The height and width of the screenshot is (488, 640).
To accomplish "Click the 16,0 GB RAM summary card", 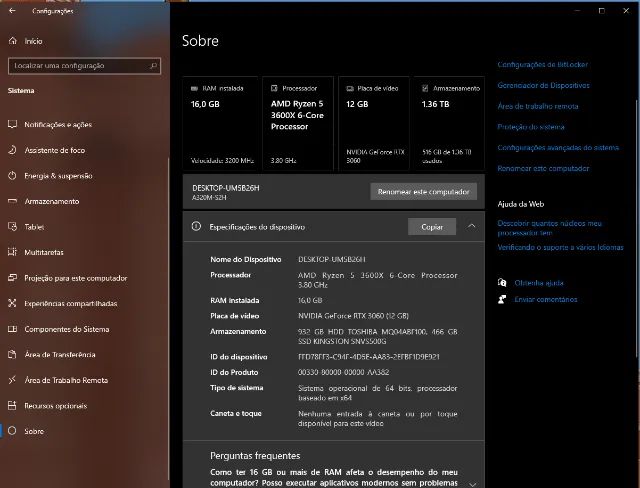I will tap(220, 123).
